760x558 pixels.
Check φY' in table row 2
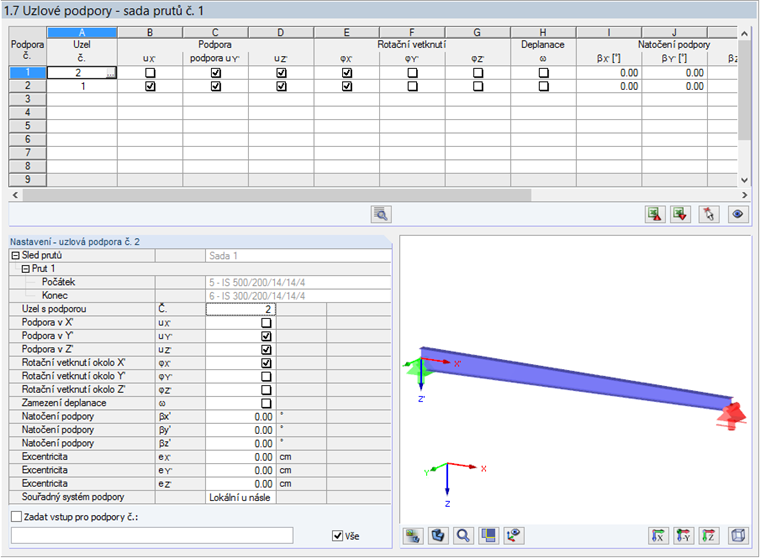pyautogui.click(x=412, y=86)
